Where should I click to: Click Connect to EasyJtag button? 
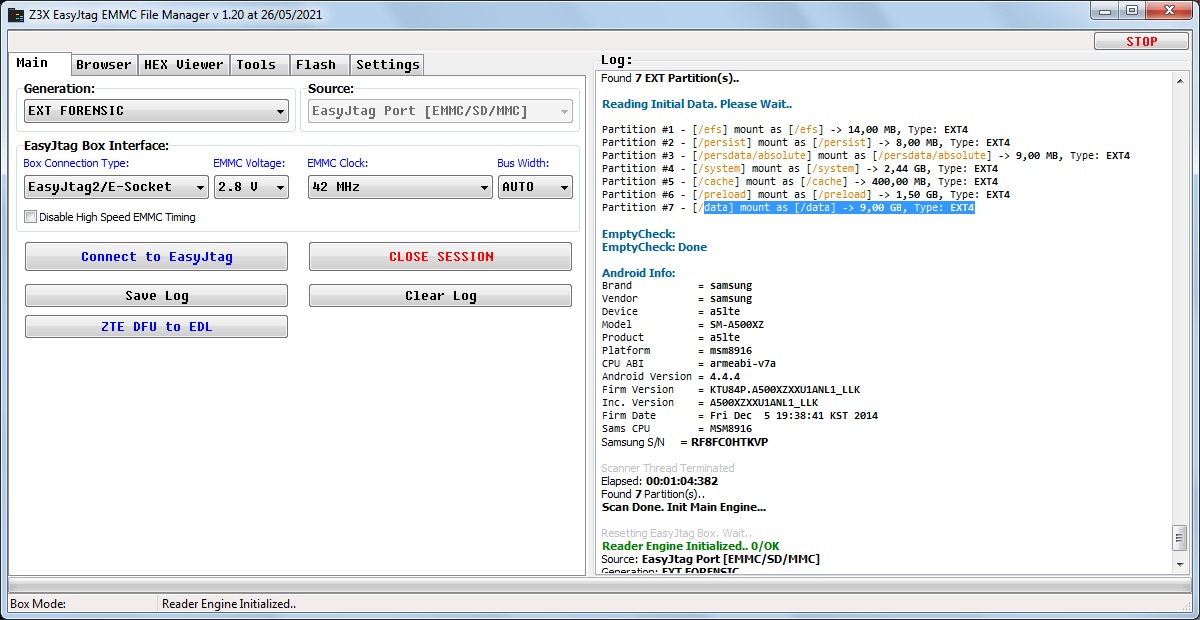point(156,257)
